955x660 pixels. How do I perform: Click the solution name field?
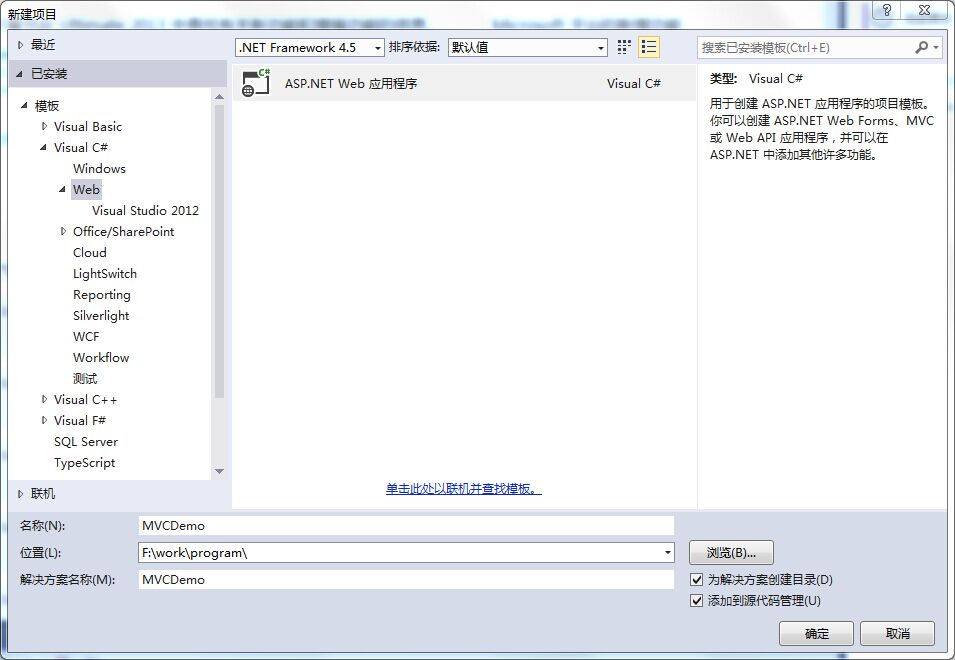click(406, 580)
